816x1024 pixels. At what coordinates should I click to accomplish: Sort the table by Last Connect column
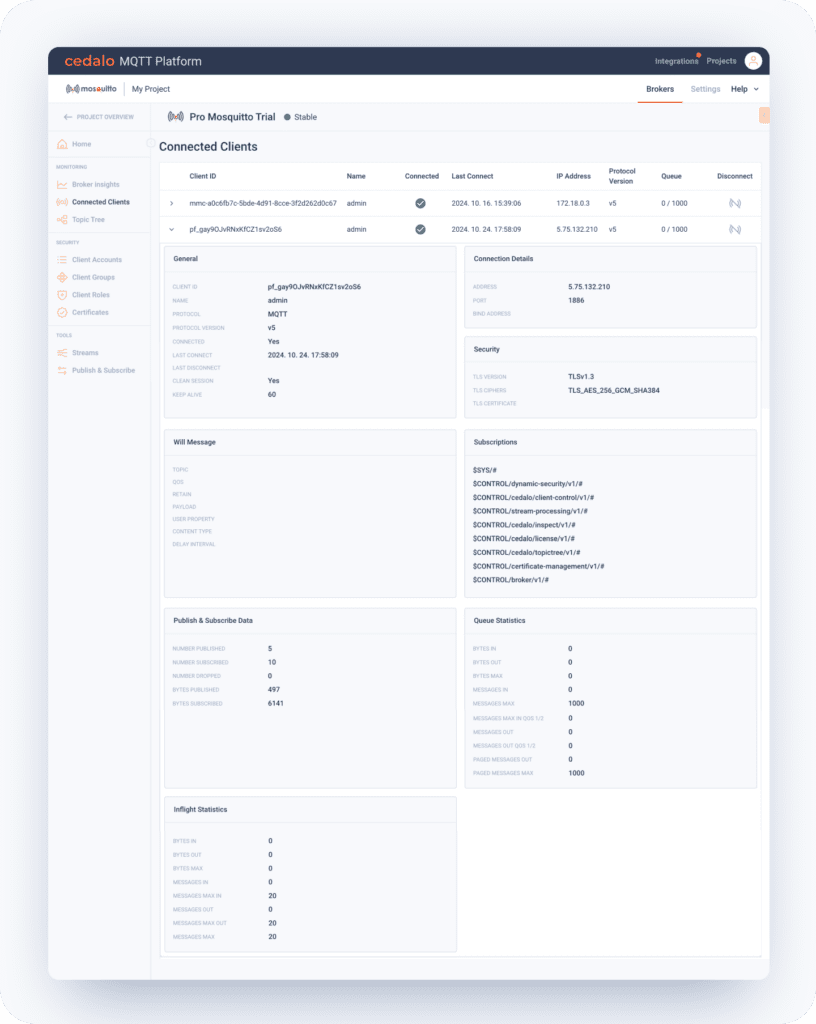472,176
